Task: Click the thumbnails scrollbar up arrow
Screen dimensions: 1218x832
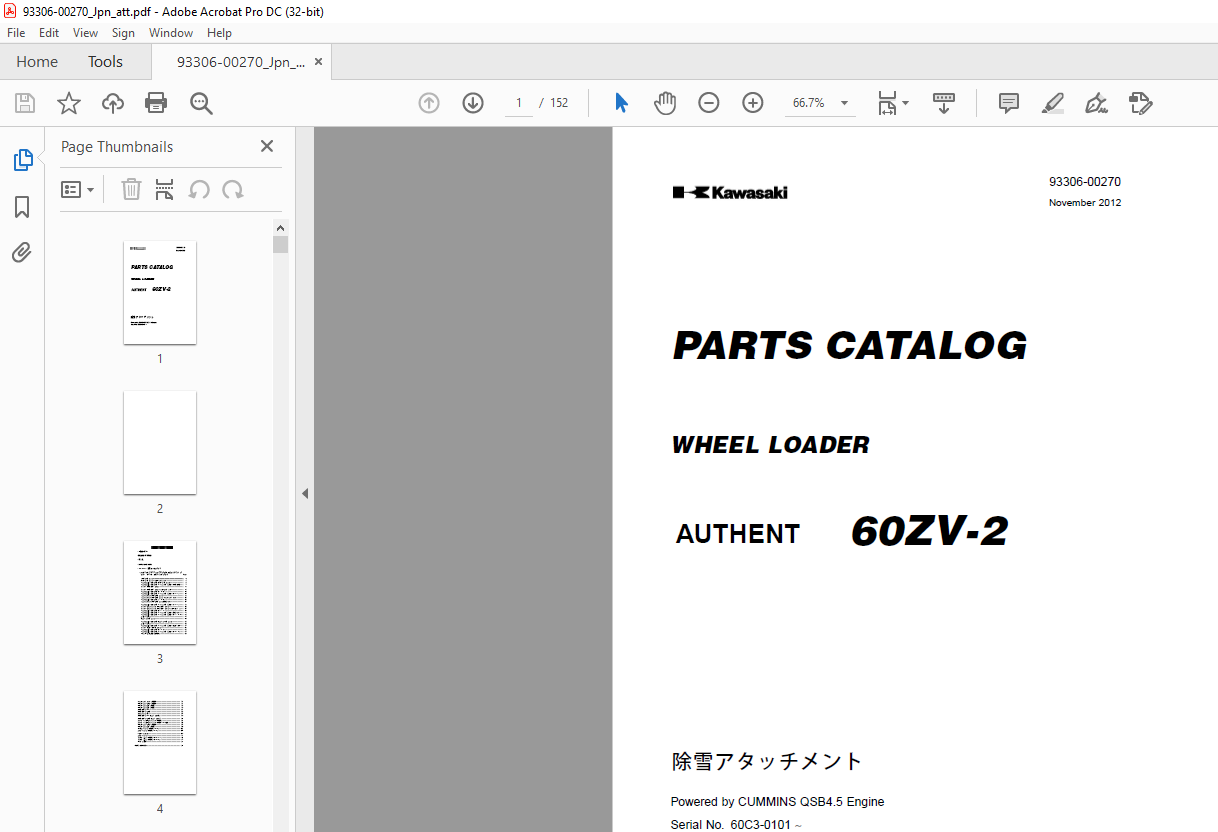Action: pyautogui.click(x=281, y=227)
